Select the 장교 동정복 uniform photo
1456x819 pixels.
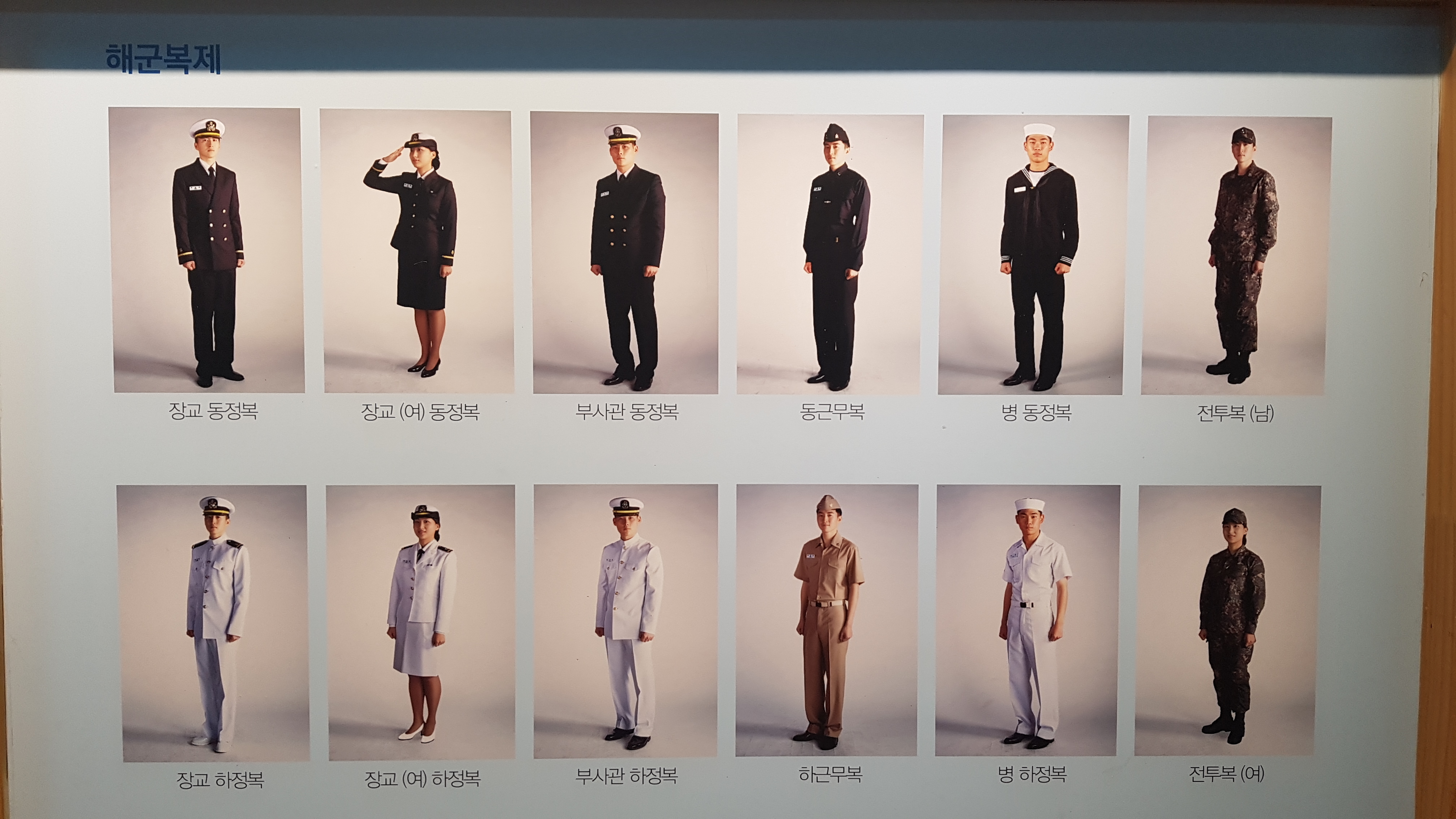click(206, 250)
